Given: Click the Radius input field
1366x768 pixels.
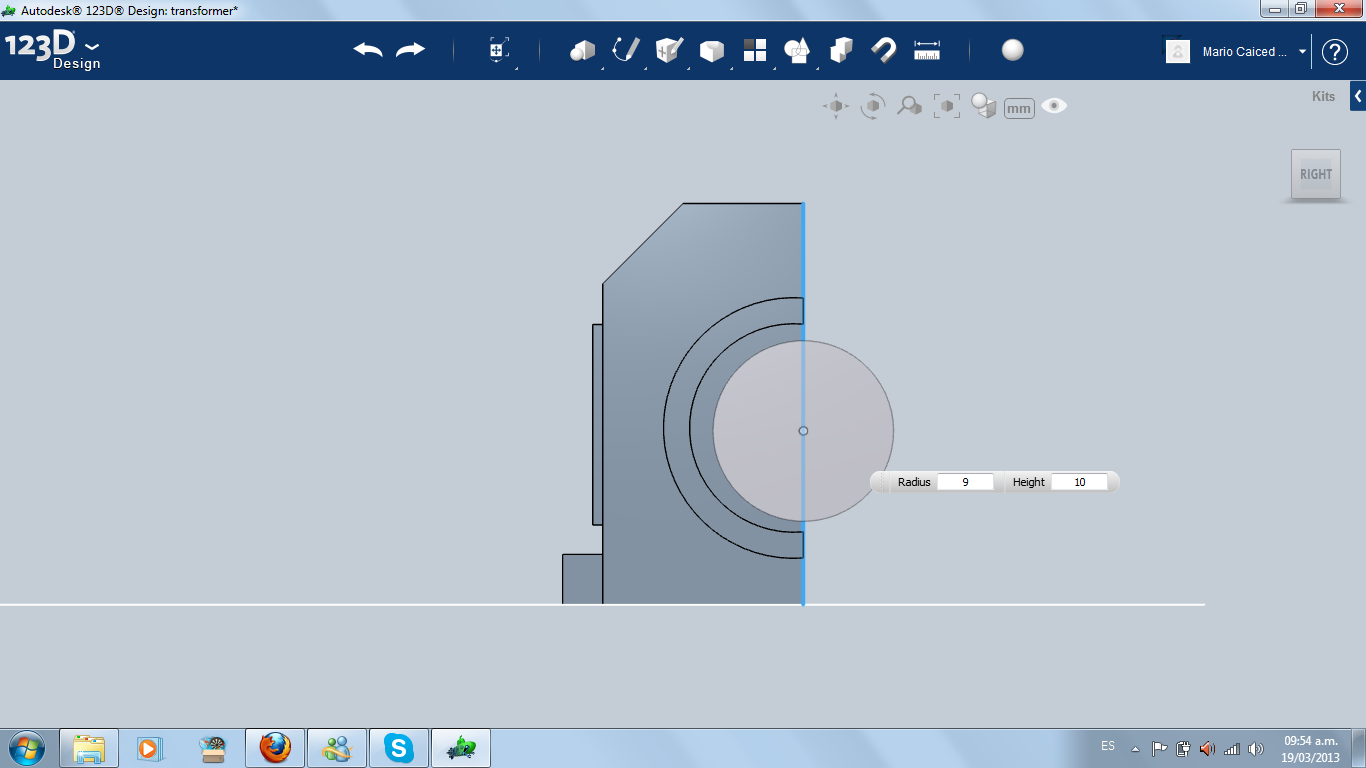Looking at the screenshot, I should pyautogui.click(x=965, y=482).
